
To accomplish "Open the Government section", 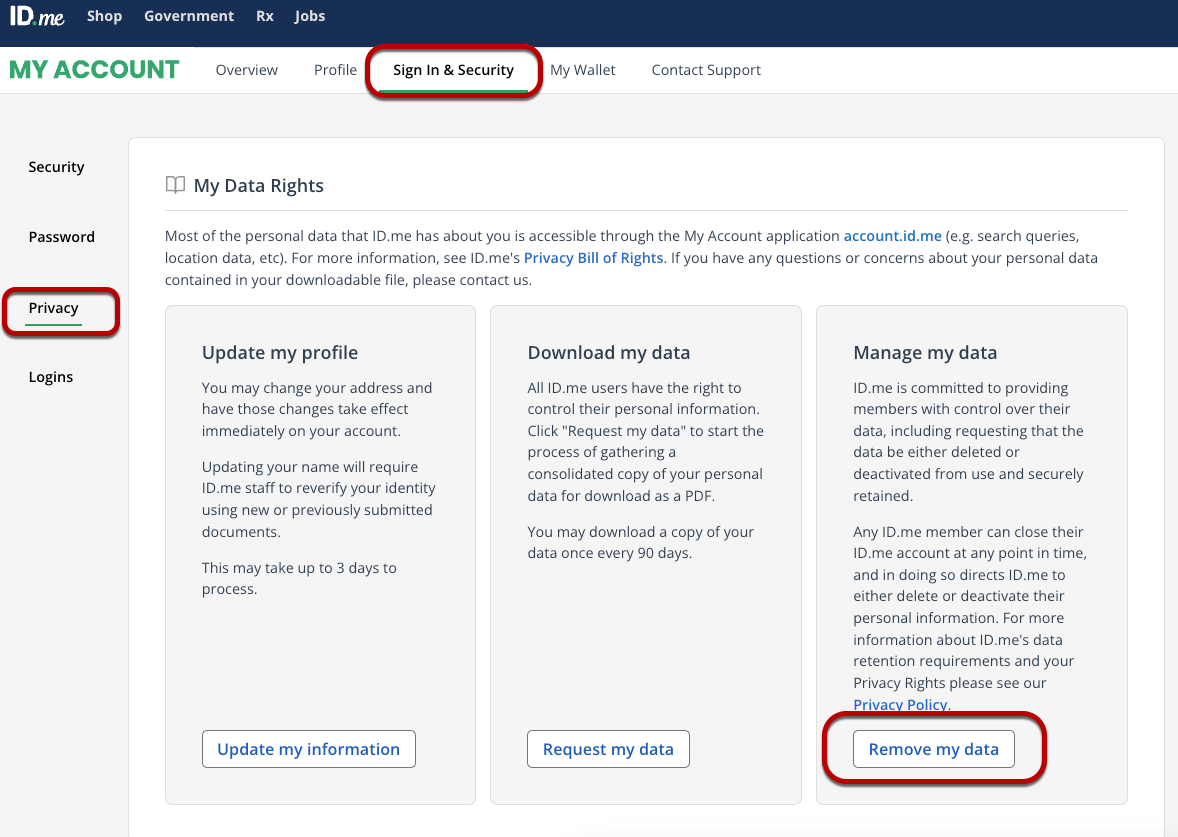I will (189, 16).
